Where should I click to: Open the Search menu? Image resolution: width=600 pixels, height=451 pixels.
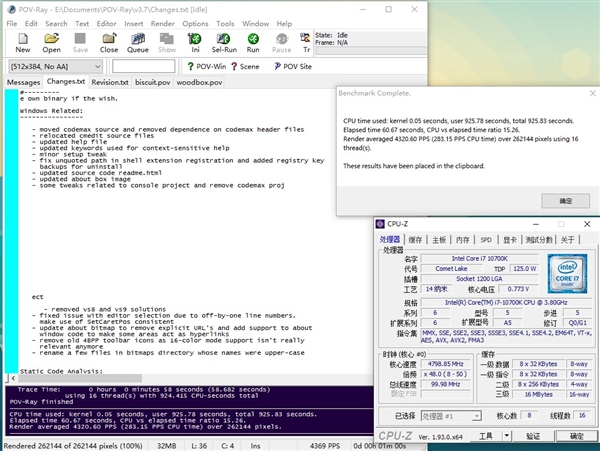(56, 24)
